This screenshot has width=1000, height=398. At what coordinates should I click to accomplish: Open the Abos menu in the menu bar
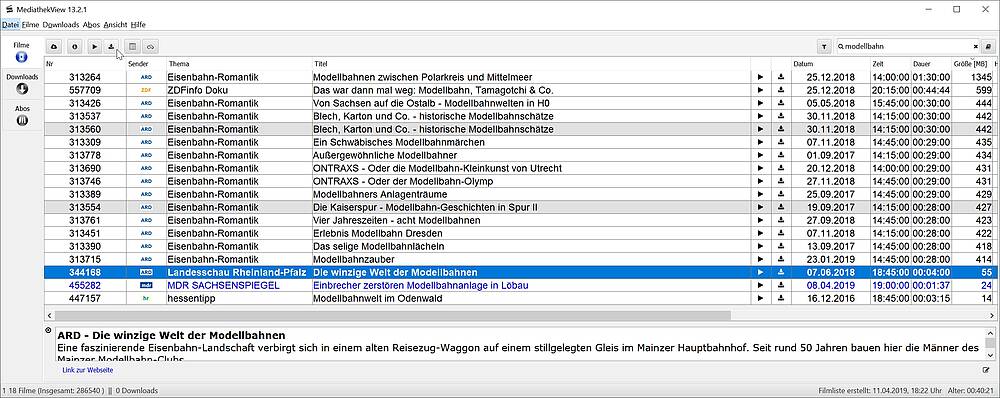(91, 25)
